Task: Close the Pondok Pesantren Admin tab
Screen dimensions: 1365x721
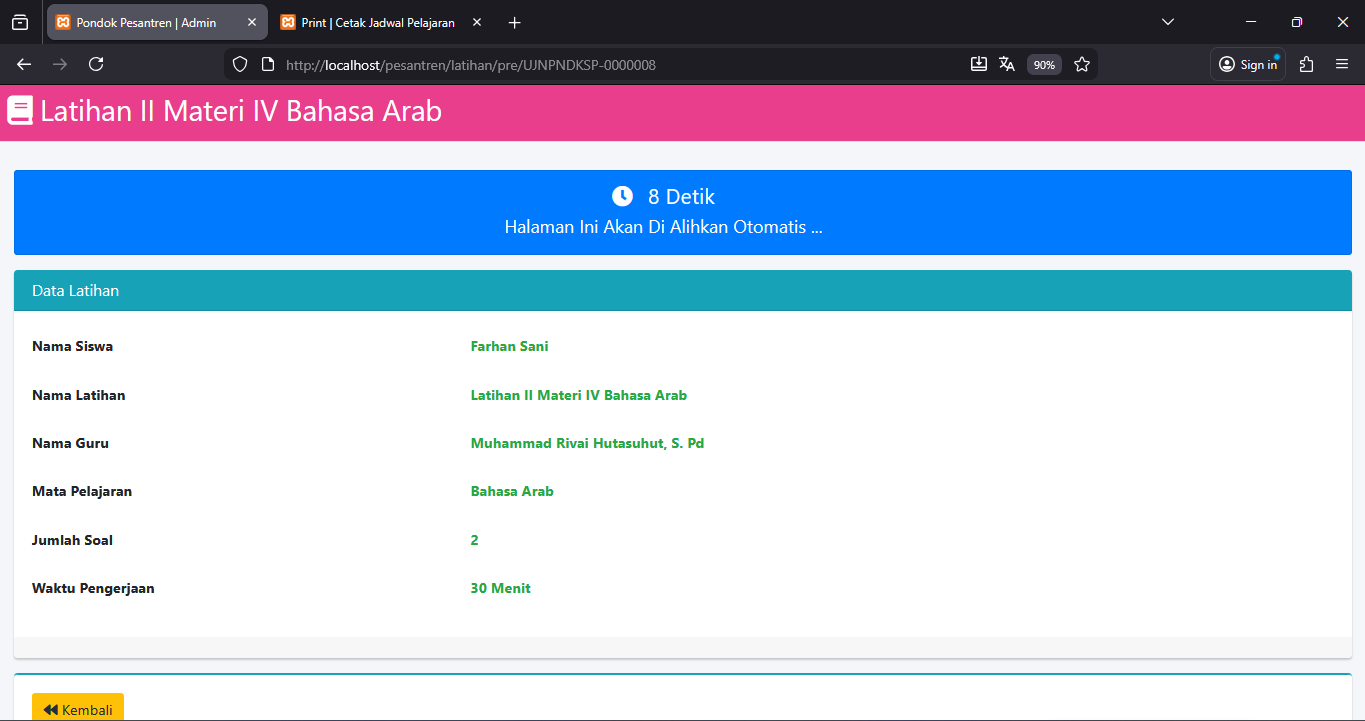Action: click(252, 22)
